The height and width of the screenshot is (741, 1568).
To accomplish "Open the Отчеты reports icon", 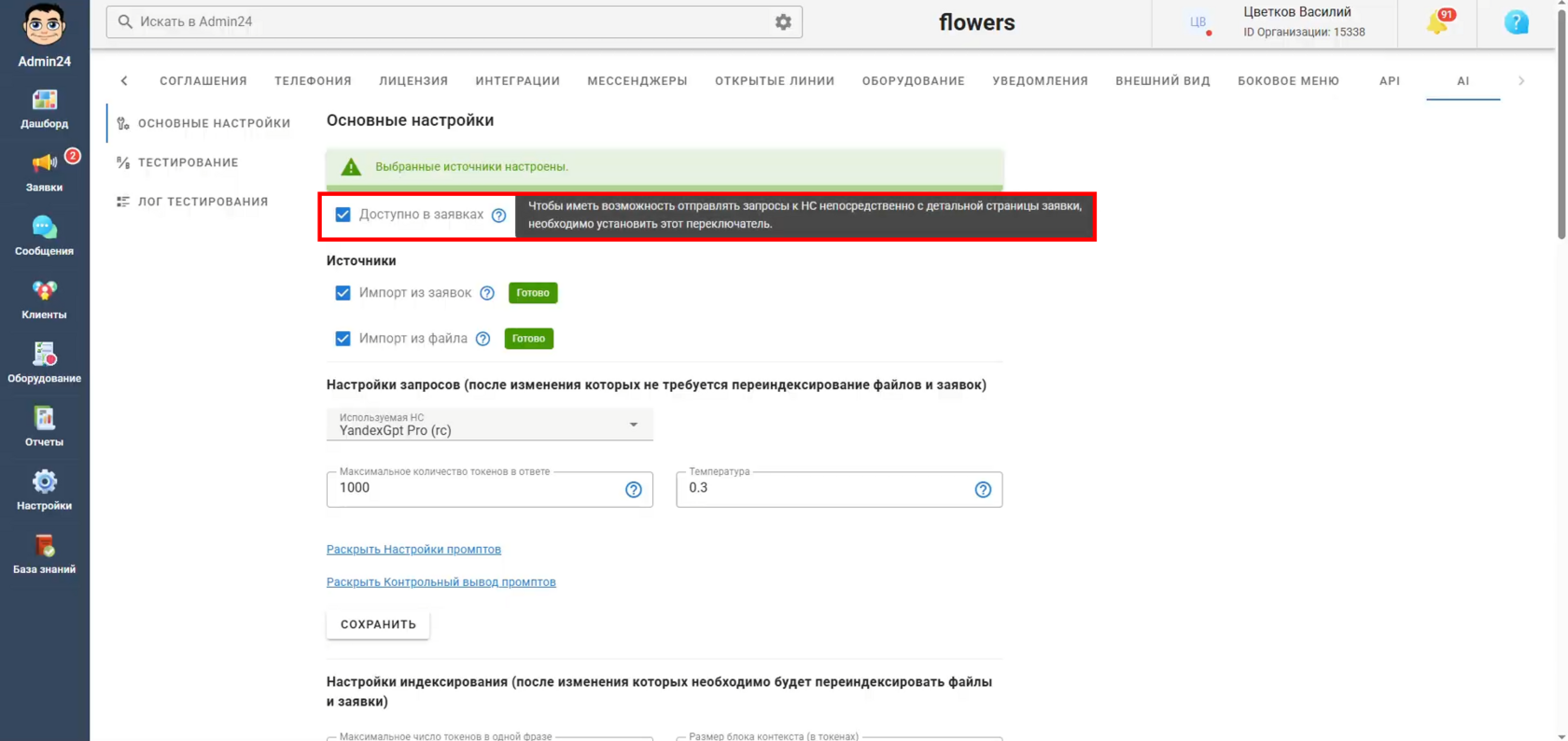I will tap(44, 418).
